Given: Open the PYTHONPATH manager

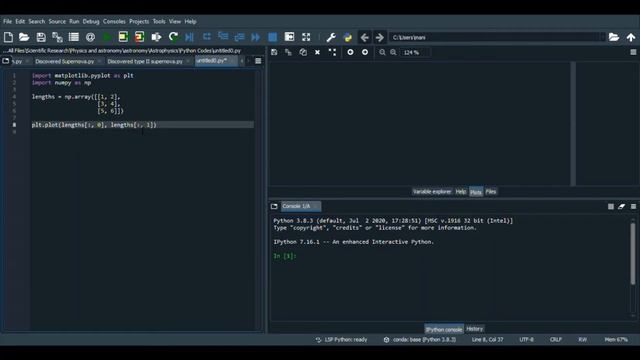Looking at the screenshot, I should pos(348,37).
